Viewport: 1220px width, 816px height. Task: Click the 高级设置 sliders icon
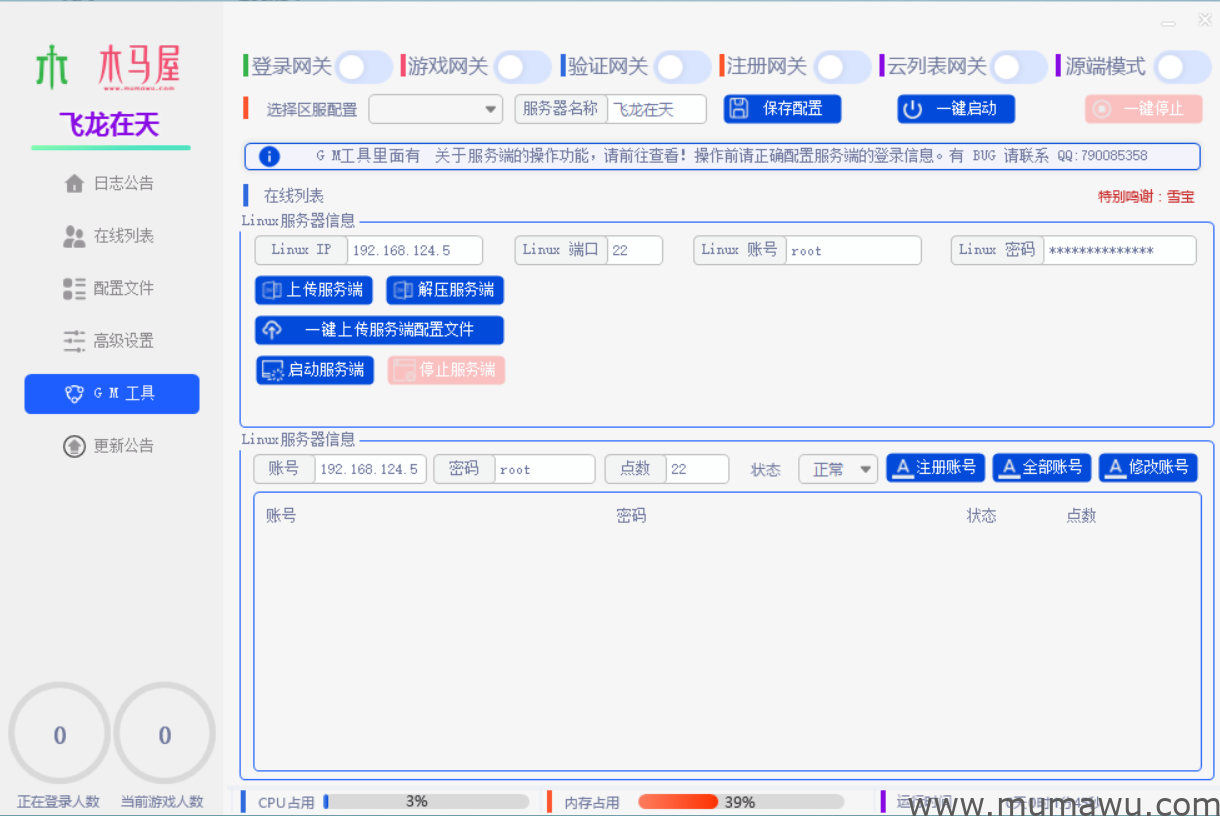[x=72, y=340]
